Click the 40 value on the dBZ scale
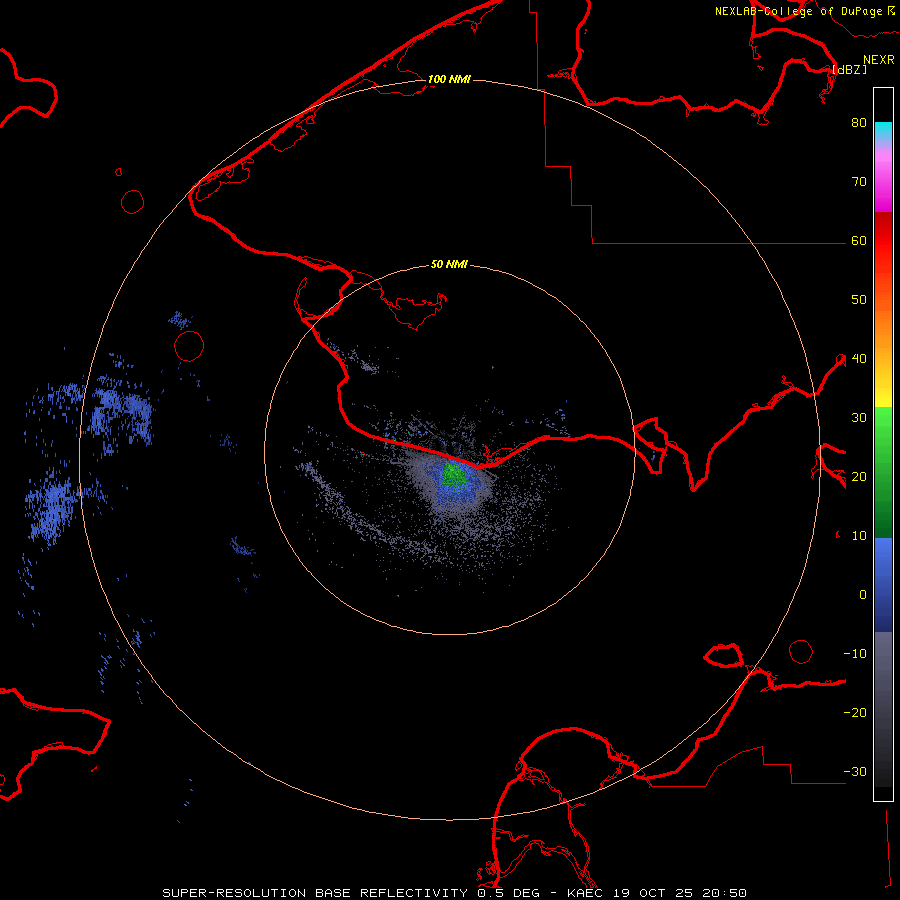Screen dimensions: 900x900 point(859,359)
